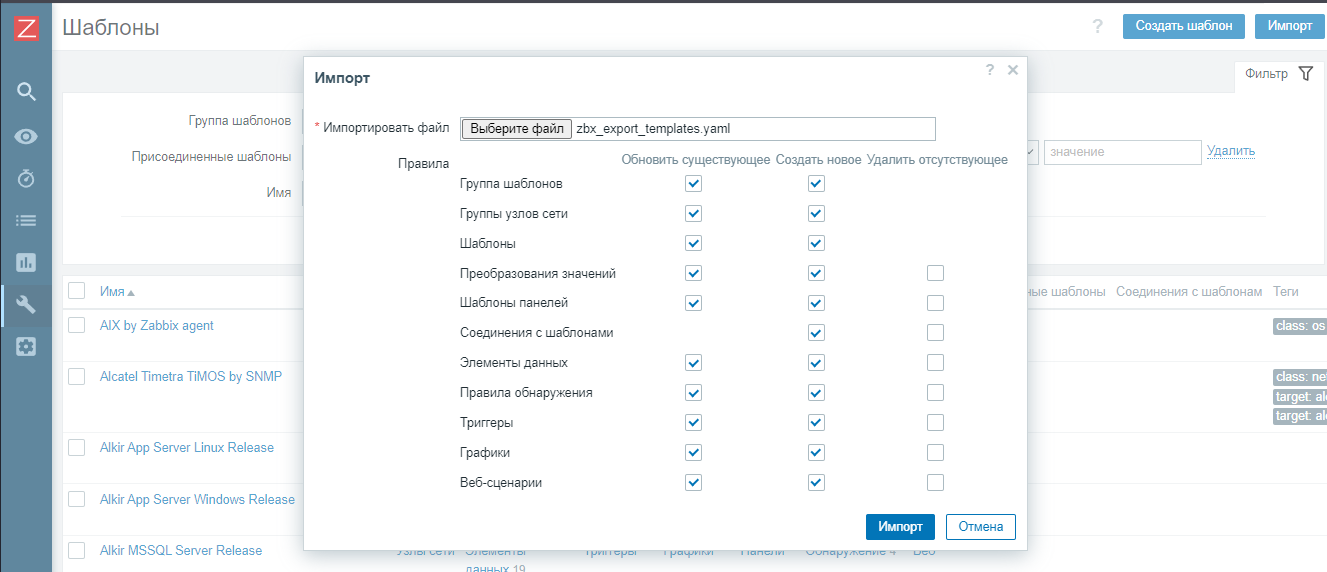Confirm with the blue Импорт dialog button
This screenshot has height=572, width=1327.
(x=900, y=526)
